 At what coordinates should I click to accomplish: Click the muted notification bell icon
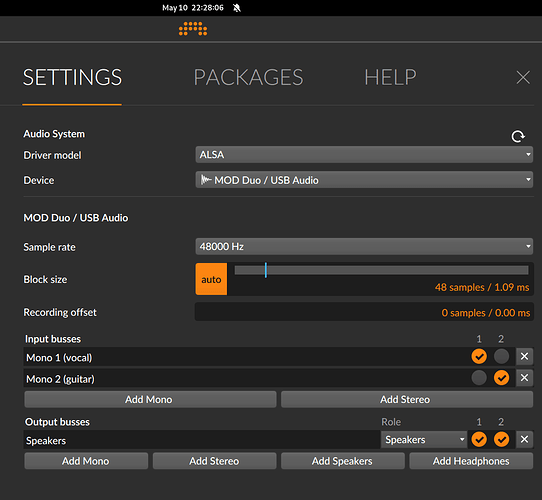click(237, 8)
